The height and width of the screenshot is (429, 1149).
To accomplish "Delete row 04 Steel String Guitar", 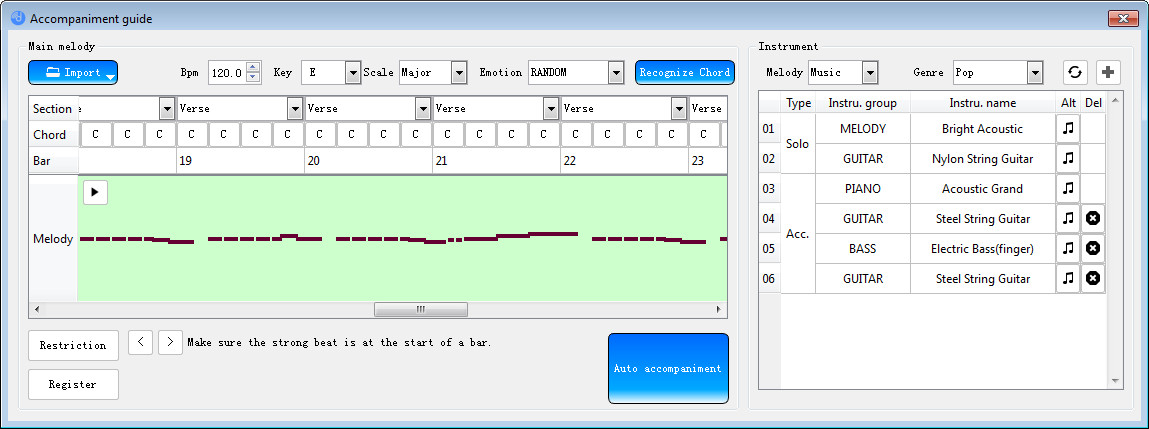I will click(x=1093, y=218).
